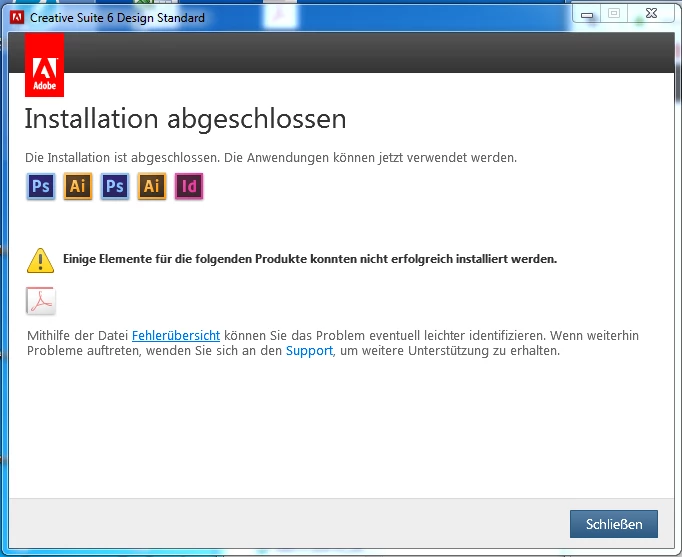Click the 'Einige Elemente' warning message
This screenshot has width=682, height=557.
[310, 259]
